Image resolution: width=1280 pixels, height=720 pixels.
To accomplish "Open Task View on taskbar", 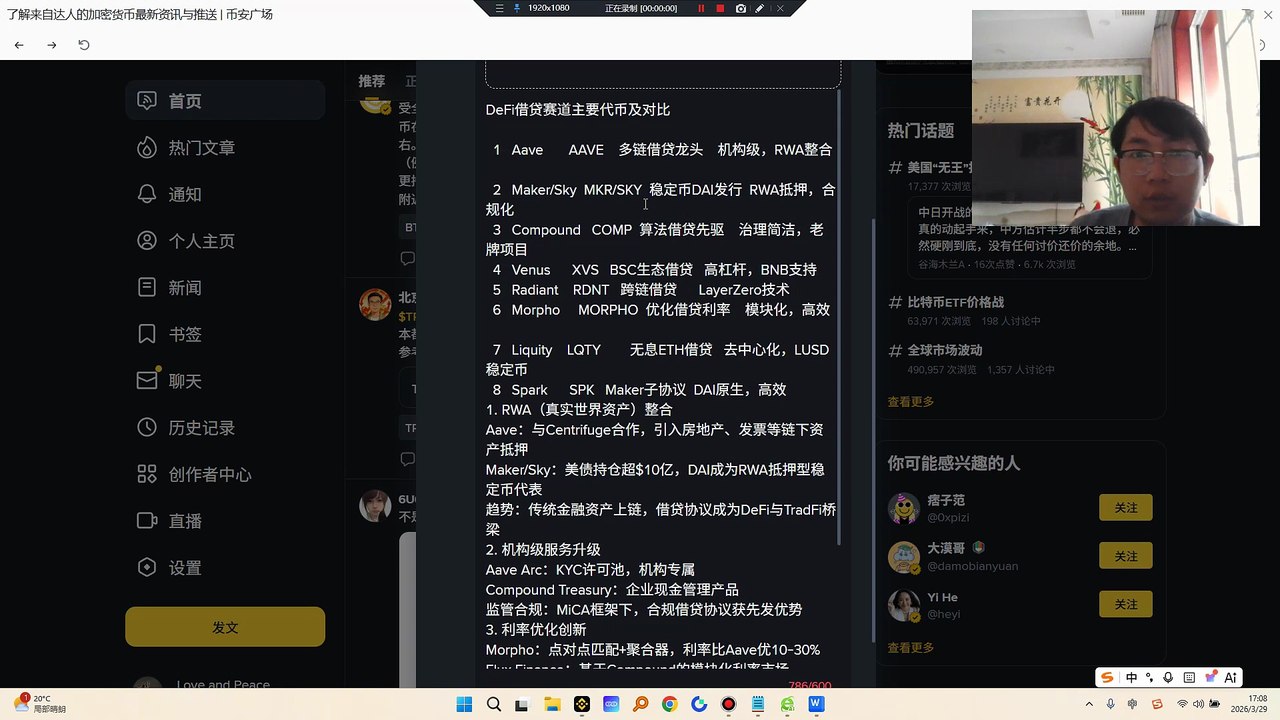I will tap(522, 705).
